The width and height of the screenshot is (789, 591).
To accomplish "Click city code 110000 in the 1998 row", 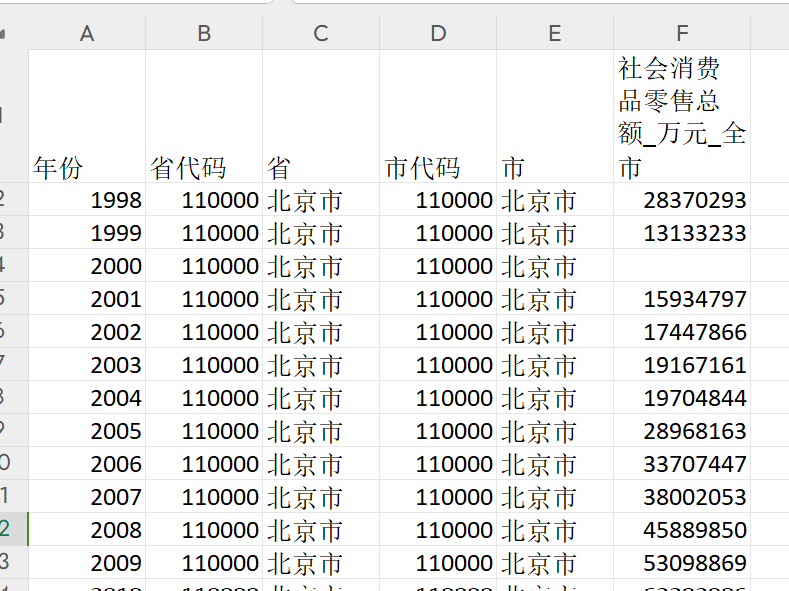I will pos(438,199).
